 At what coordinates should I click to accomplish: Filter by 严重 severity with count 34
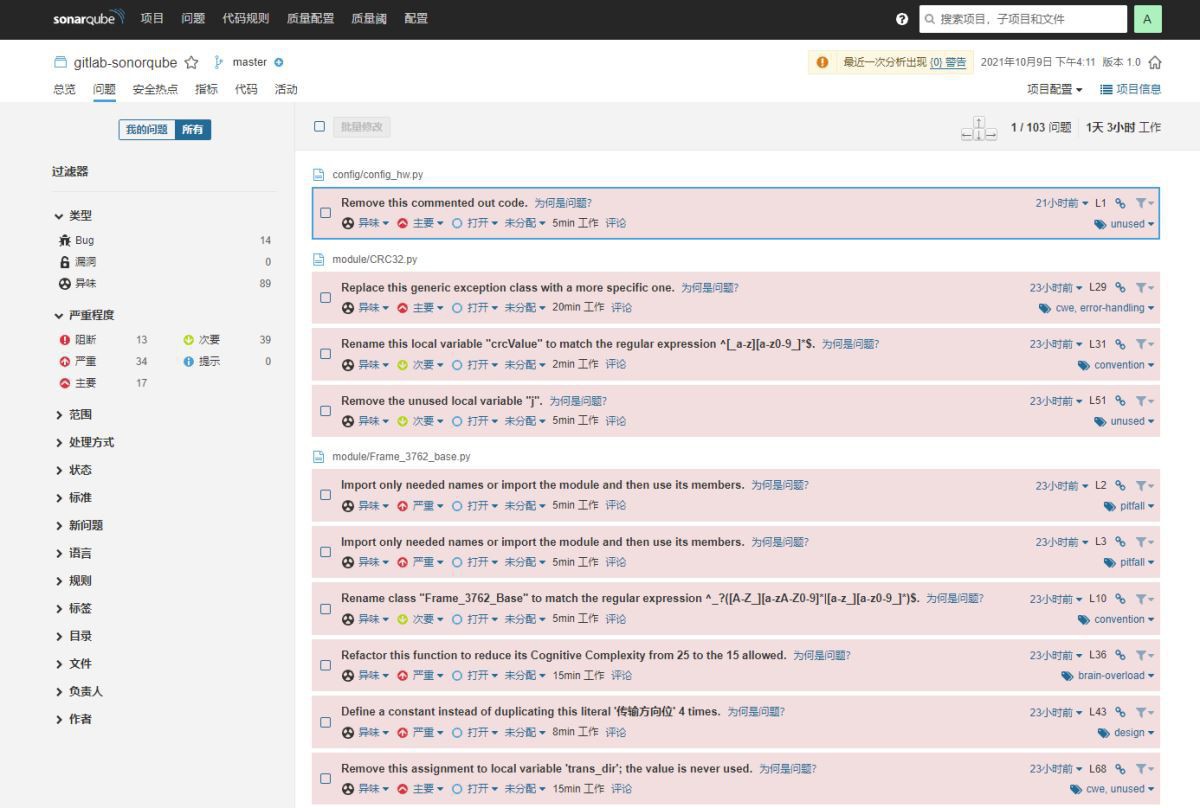[103, 361]
